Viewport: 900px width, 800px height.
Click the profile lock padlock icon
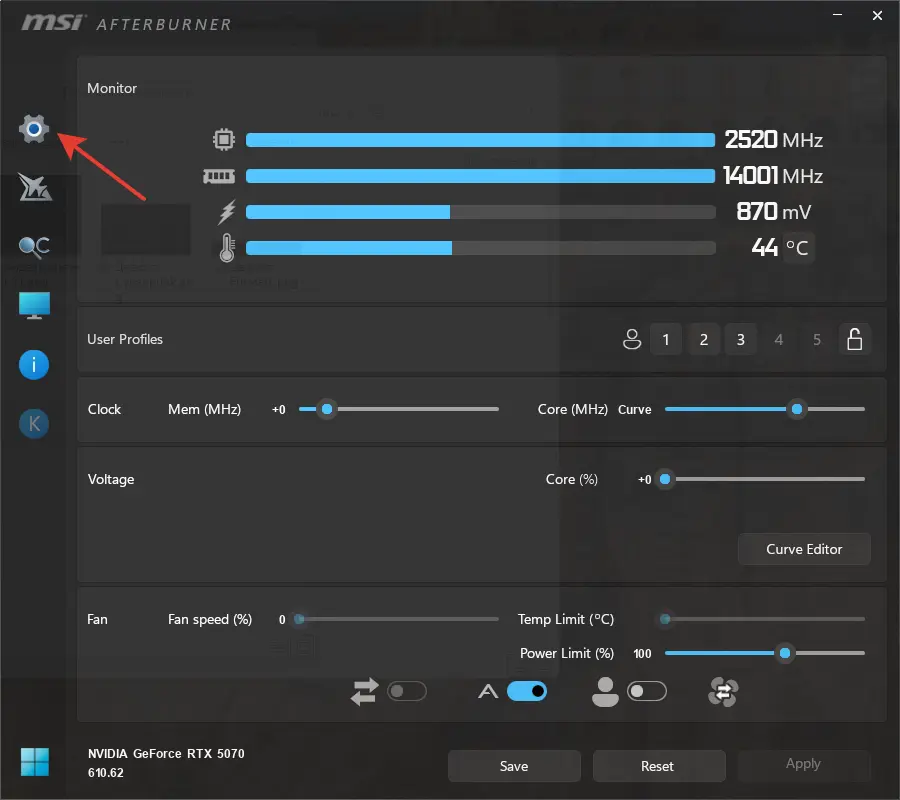[855, 339]
